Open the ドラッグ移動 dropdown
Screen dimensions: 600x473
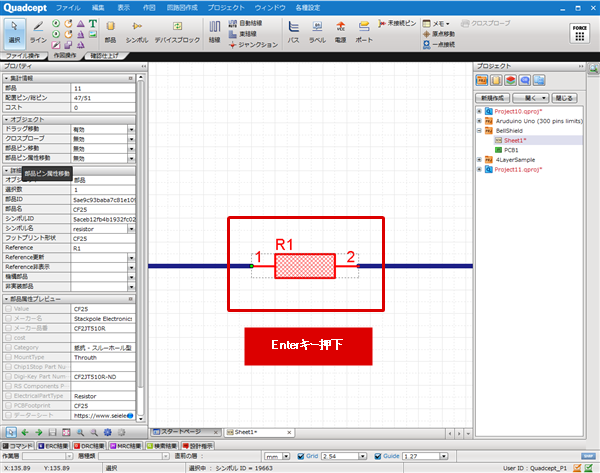131,129
